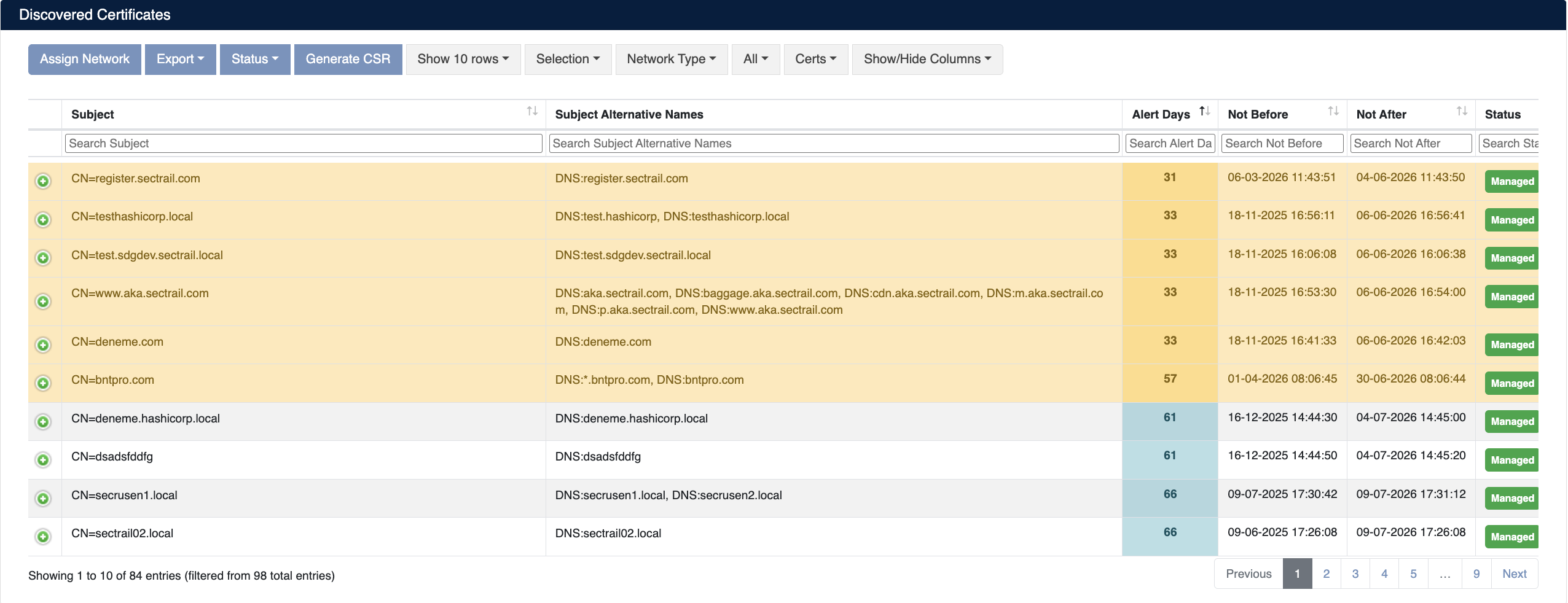
Task: Expand row details for CN=dsadsfddfg
Action: pyautogui.click(x=43, y=460)
